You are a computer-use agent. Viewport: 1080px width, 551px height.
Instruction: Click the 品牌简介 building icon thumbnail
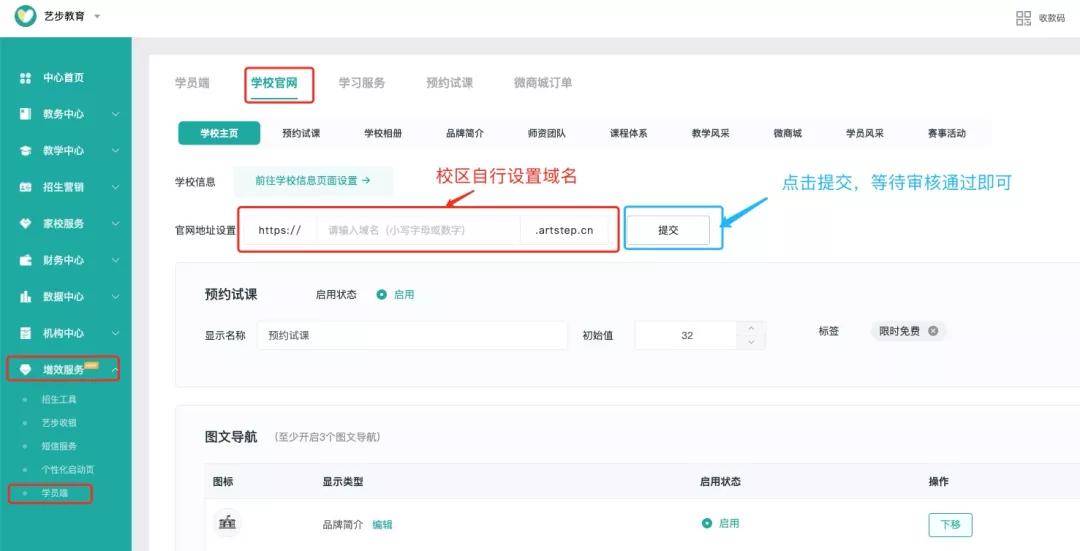227,524
